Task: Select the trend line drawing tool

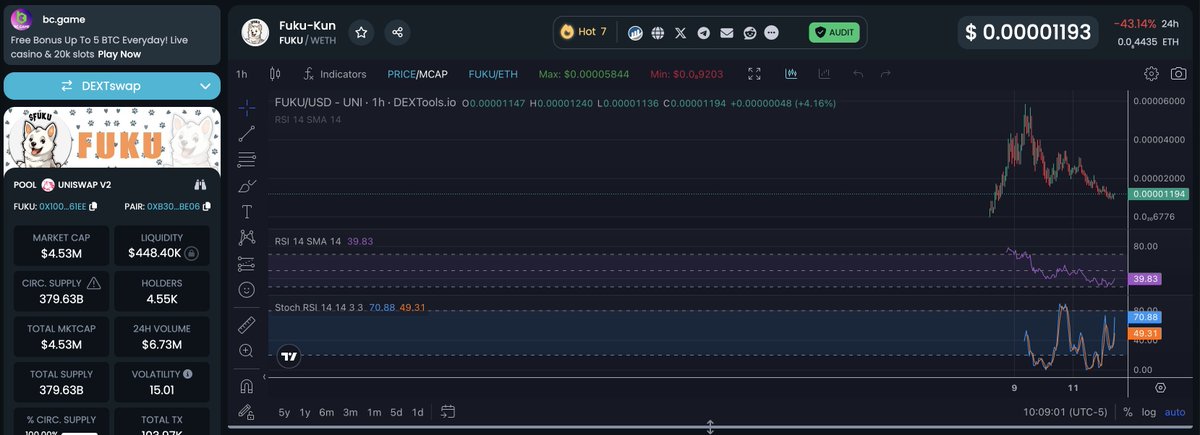Action: tap(247, 134)
